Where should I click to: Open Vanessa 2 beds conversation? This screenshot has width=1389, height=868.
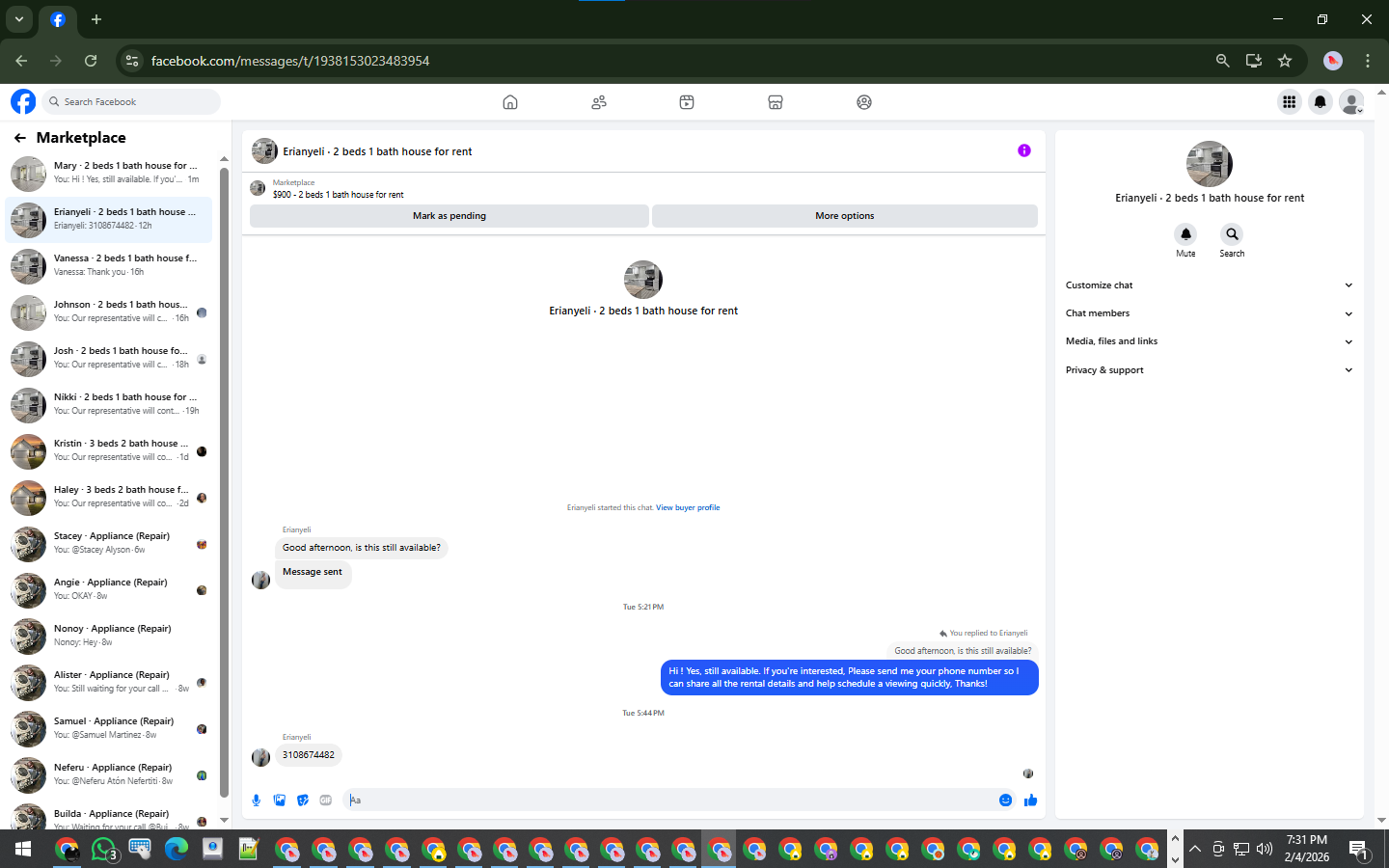pos(108,266)
